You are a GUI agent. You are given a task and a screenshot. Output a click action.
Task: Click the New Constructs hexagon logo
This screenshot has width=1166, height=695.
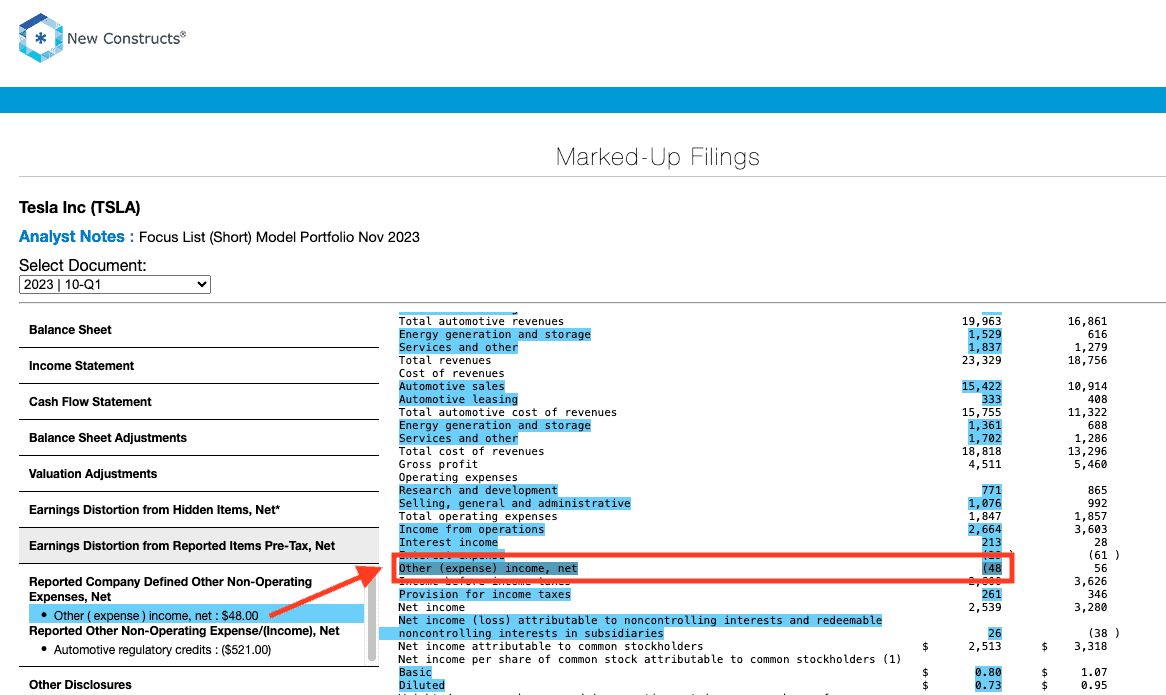click(x=40, y=38)
